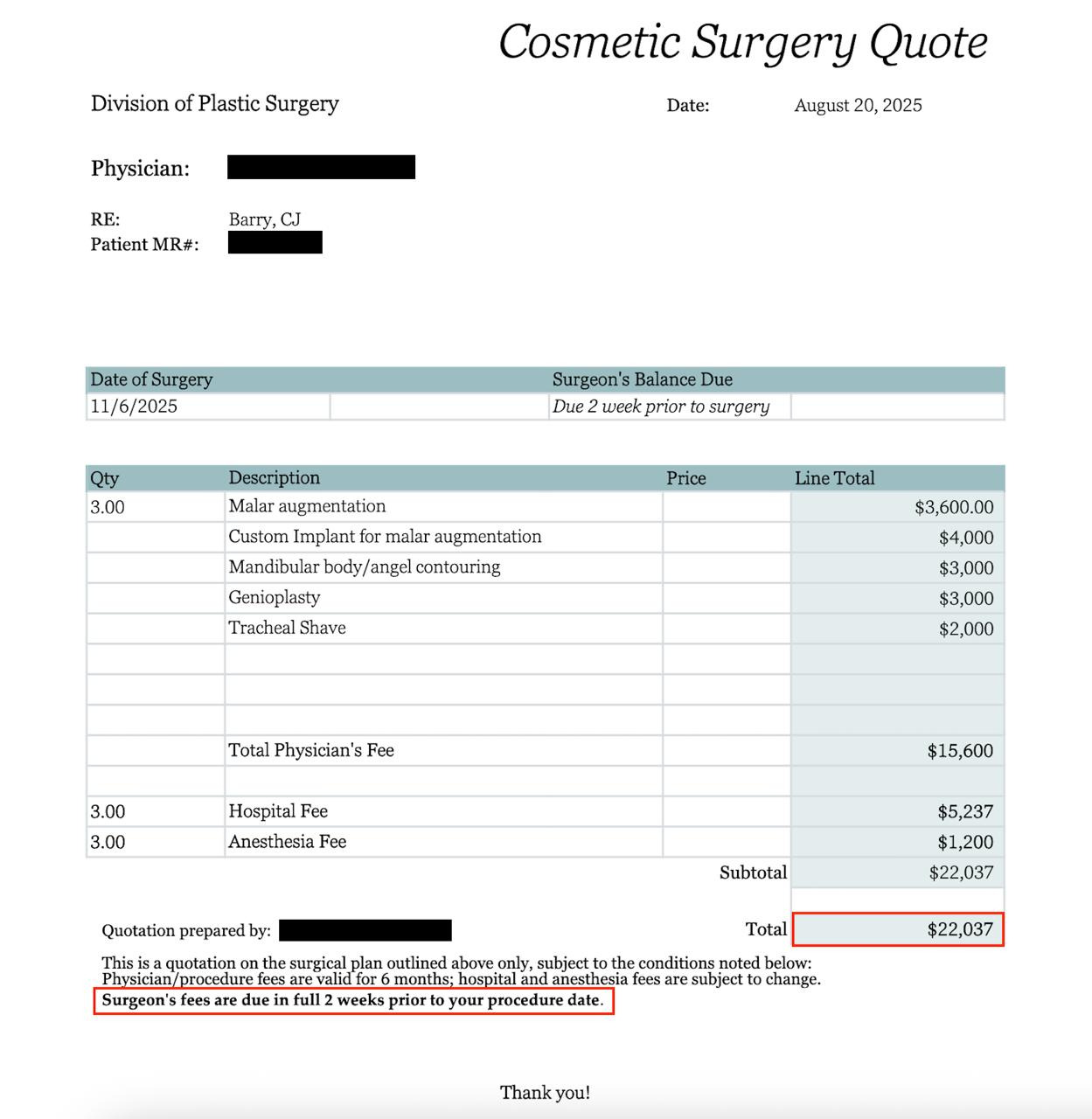This screenshot has height=1119, width=1092.
Task: Click the Malar augmentation description cell
Action: [307, 506]
